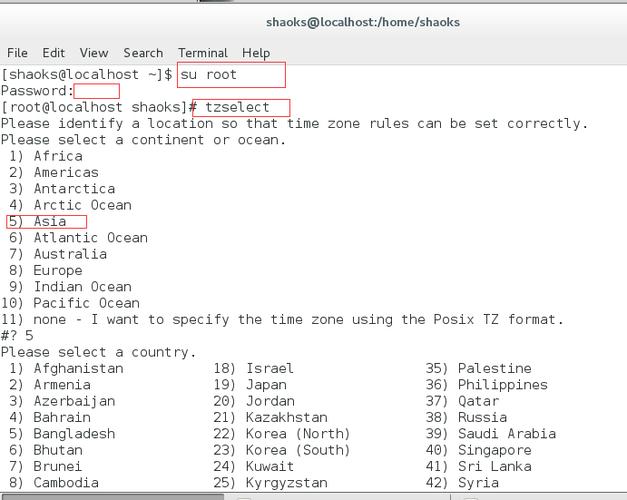Click the window title shaoks@localhost:/home/shaoks
The height and width of the screenshot is (500, 627).
point(363,22)
